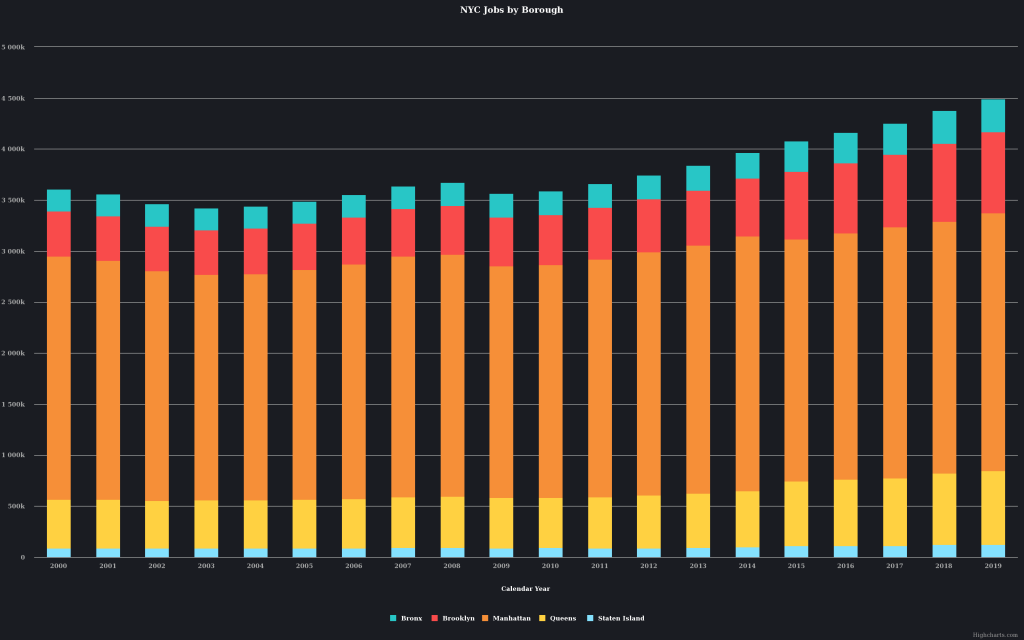Select the Manhattan segment of the 2006 bar

tap(354, 381)
